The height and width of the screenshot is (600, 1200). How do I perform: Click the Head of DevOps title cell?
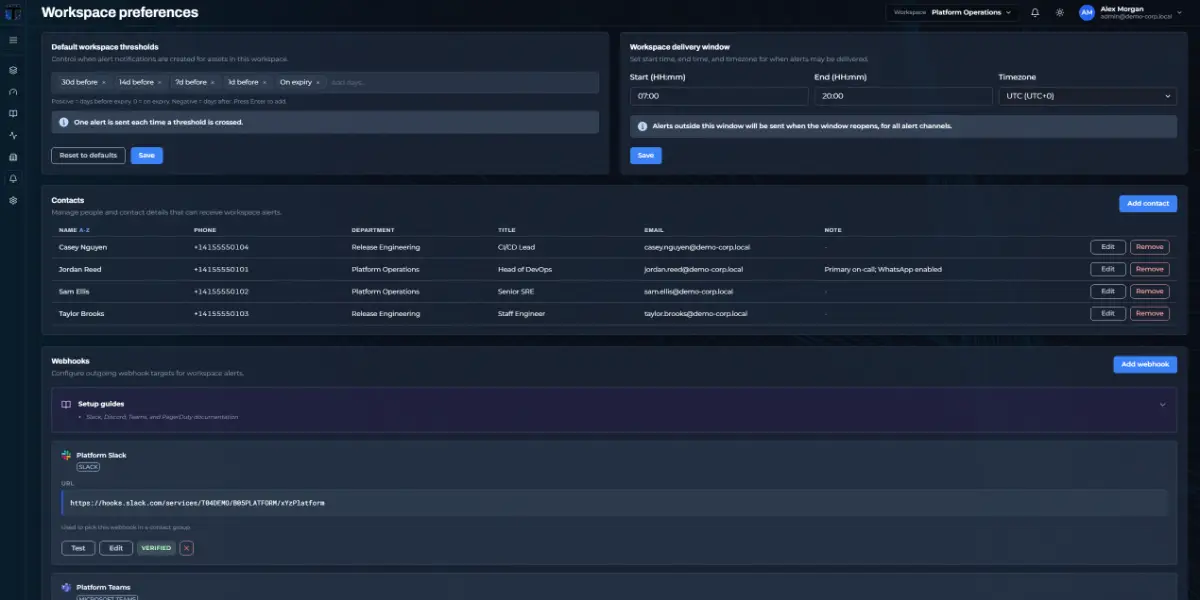point(525,269)
